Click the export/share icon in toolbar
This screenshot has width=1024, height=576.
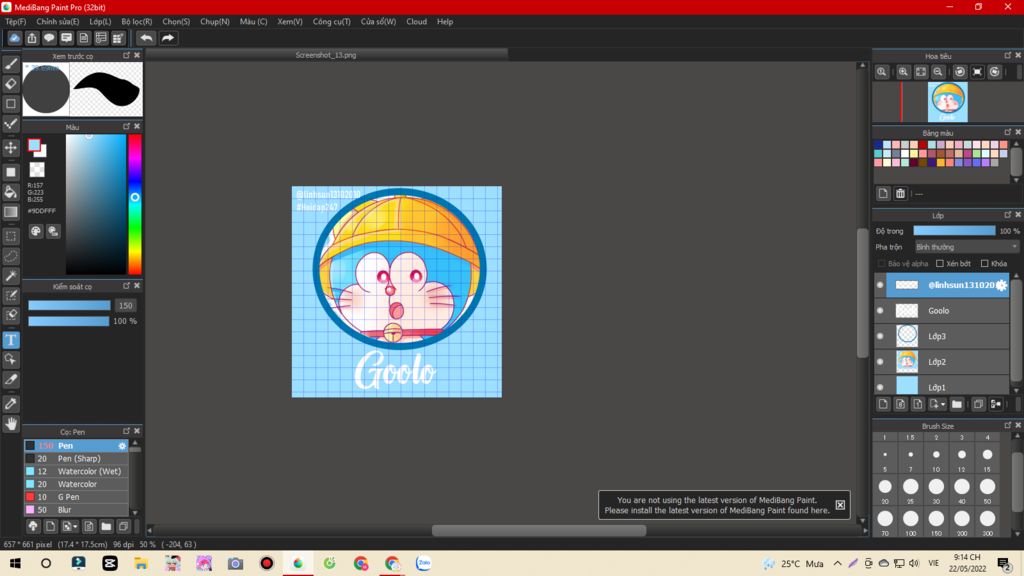pyautogui.click(x=32, y=38)
